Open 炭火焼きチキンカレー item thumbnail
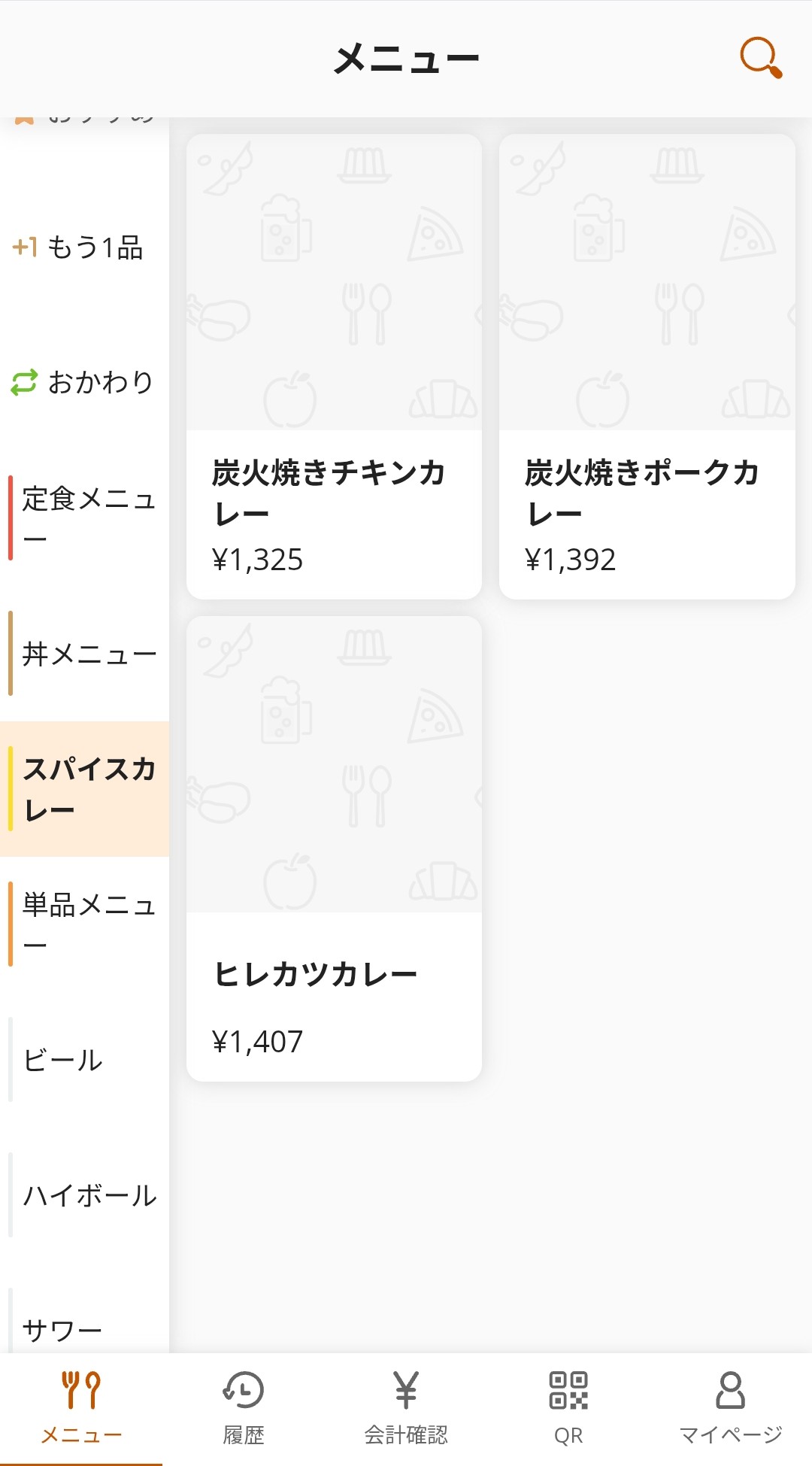This screenshot has height=1466, width=812. [x=334, y=283]
